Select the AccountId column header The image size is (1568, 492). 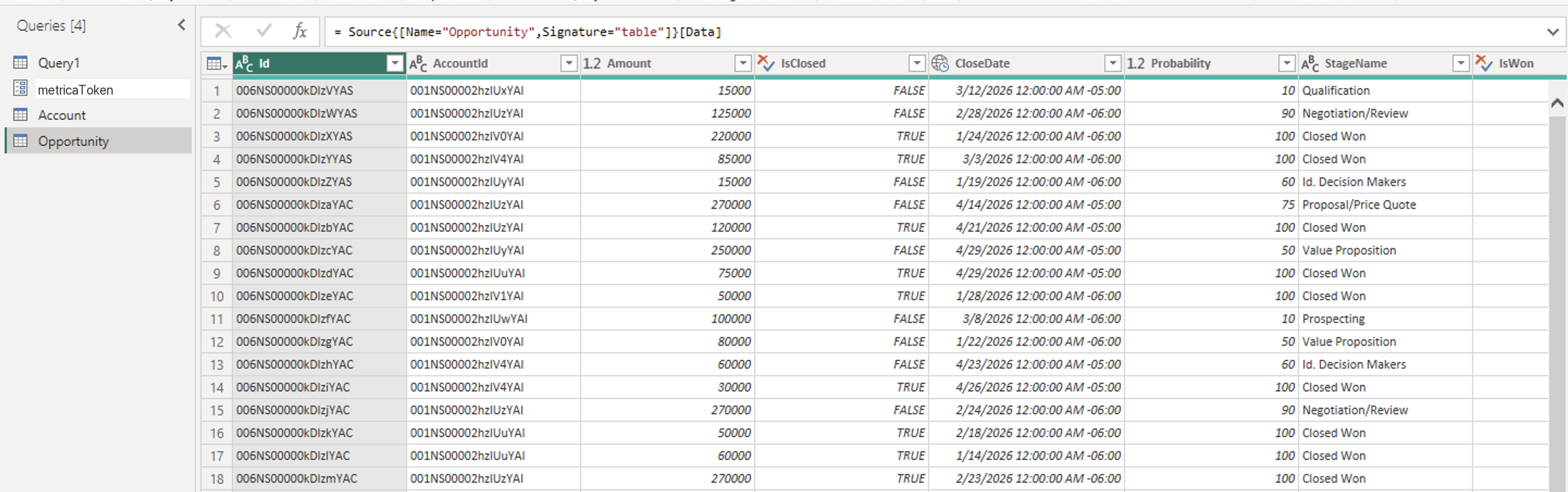click(x=493, y=63)
